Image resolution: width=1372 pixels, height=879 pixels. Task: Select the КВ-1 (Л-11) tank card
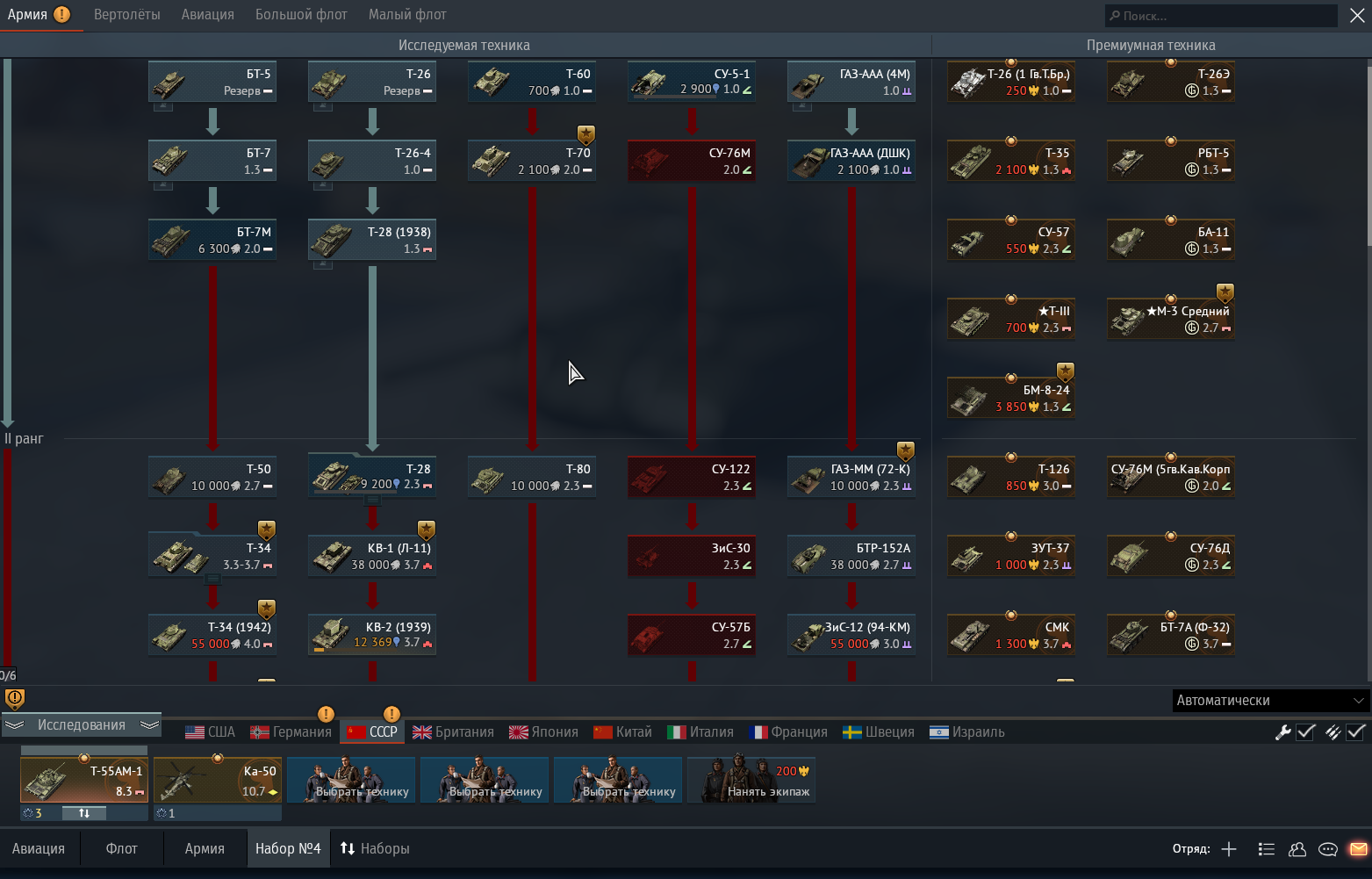[372, 556]
